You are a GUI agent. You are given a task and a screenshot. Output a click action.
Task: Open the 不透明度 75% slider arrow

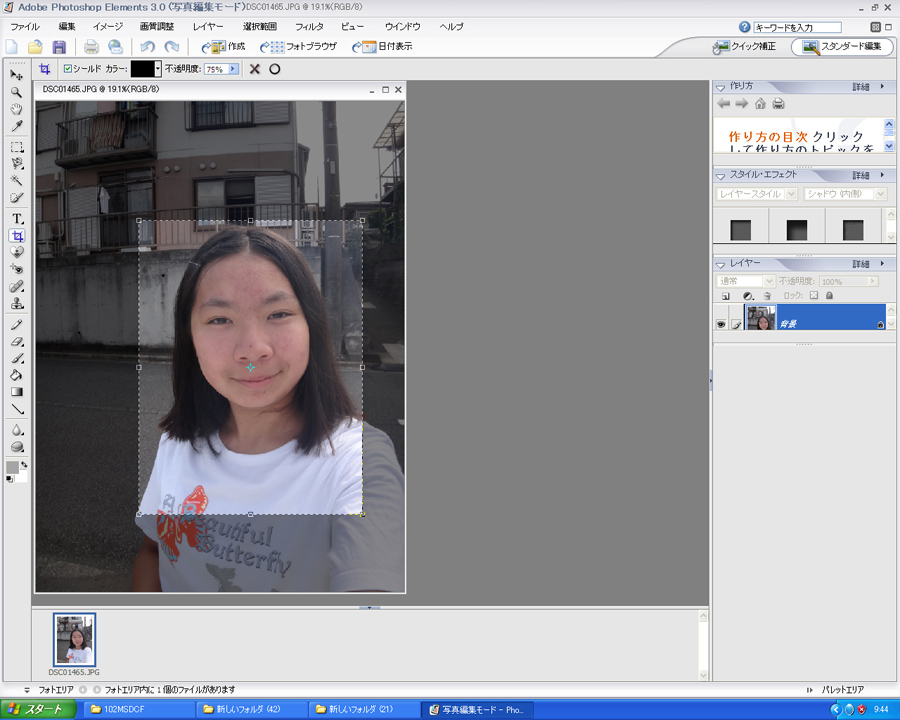(233, 69)
